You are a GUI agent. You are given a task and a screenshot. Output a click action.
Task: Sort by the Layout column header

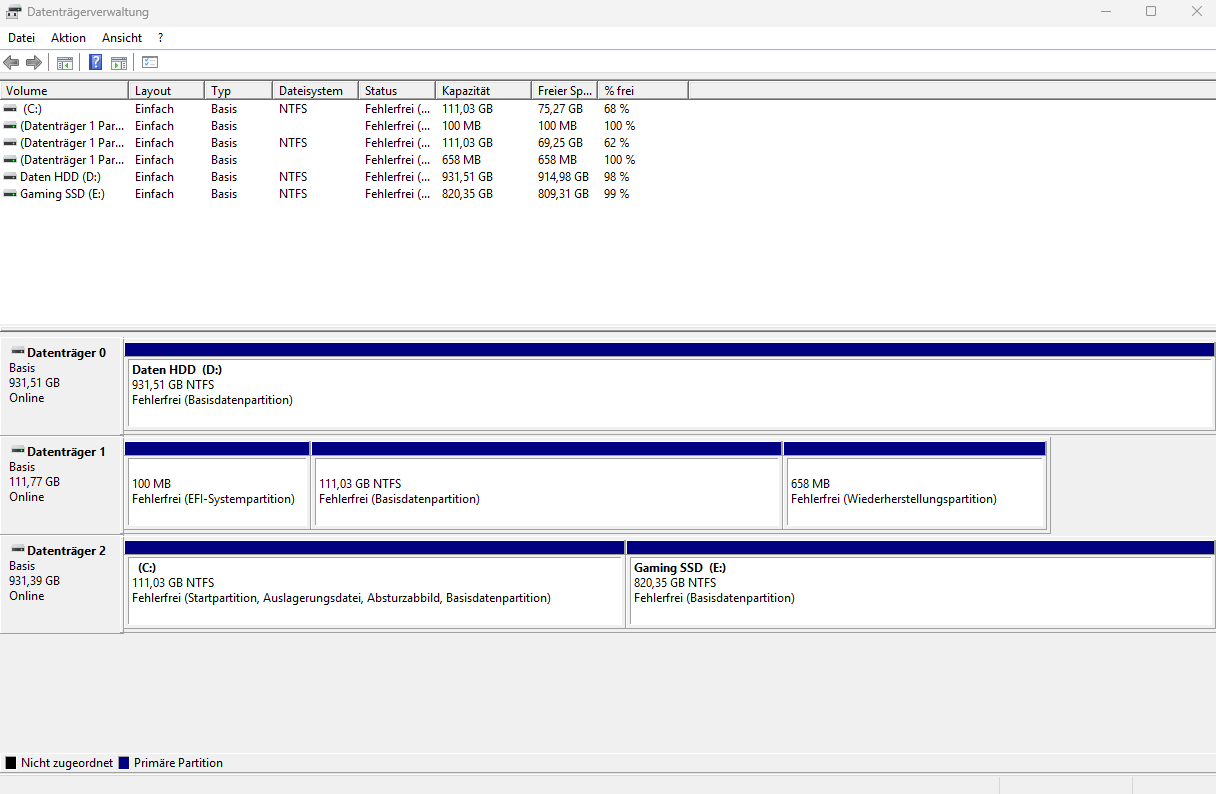pyautogui.click(x=167, y=91)
